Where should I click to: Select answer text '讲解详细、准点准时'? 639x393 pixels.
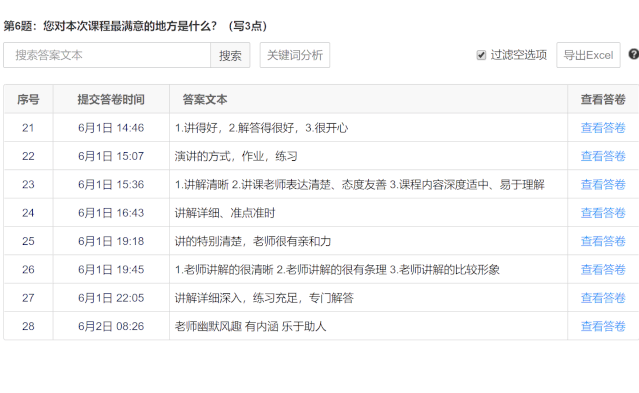(225, 213)
